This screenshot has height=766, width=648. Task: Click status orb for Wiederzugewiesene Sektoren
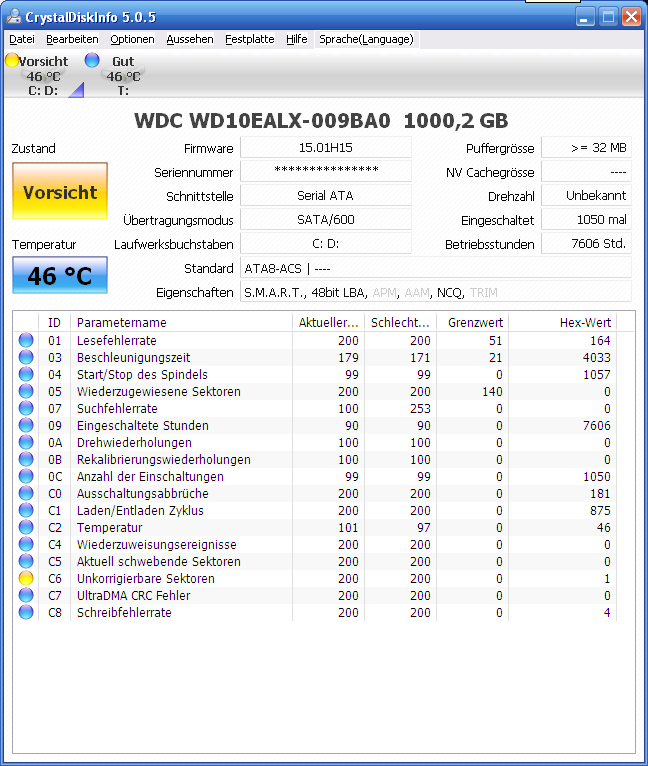click(x=26, y=391)
